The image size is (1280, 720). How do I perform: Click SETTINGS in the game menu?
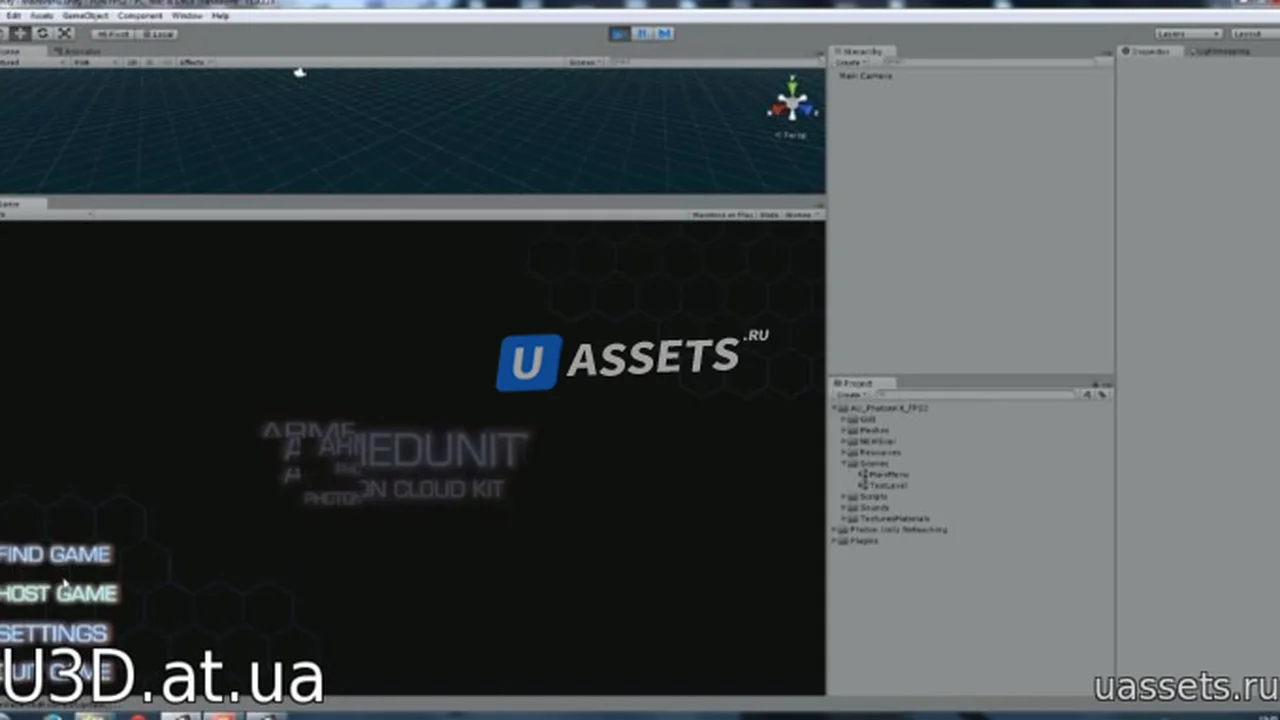[x=53, y=633]
